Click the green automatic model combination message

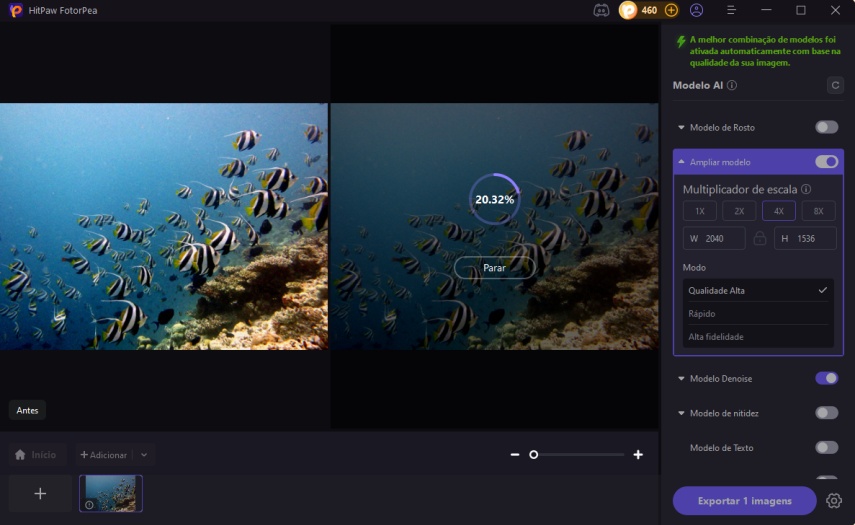[765, 51]
